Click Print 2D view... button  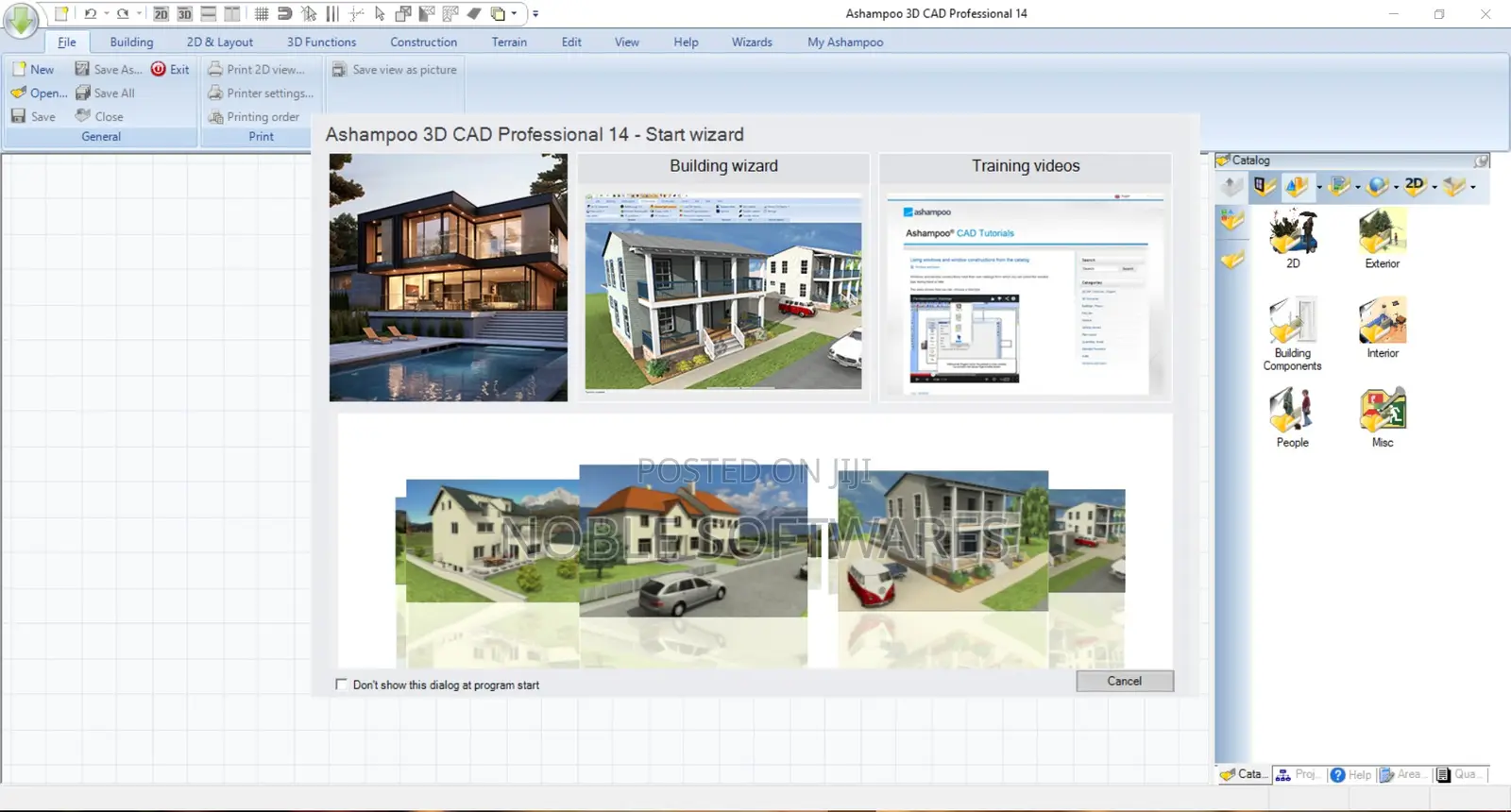pos(256,69)
